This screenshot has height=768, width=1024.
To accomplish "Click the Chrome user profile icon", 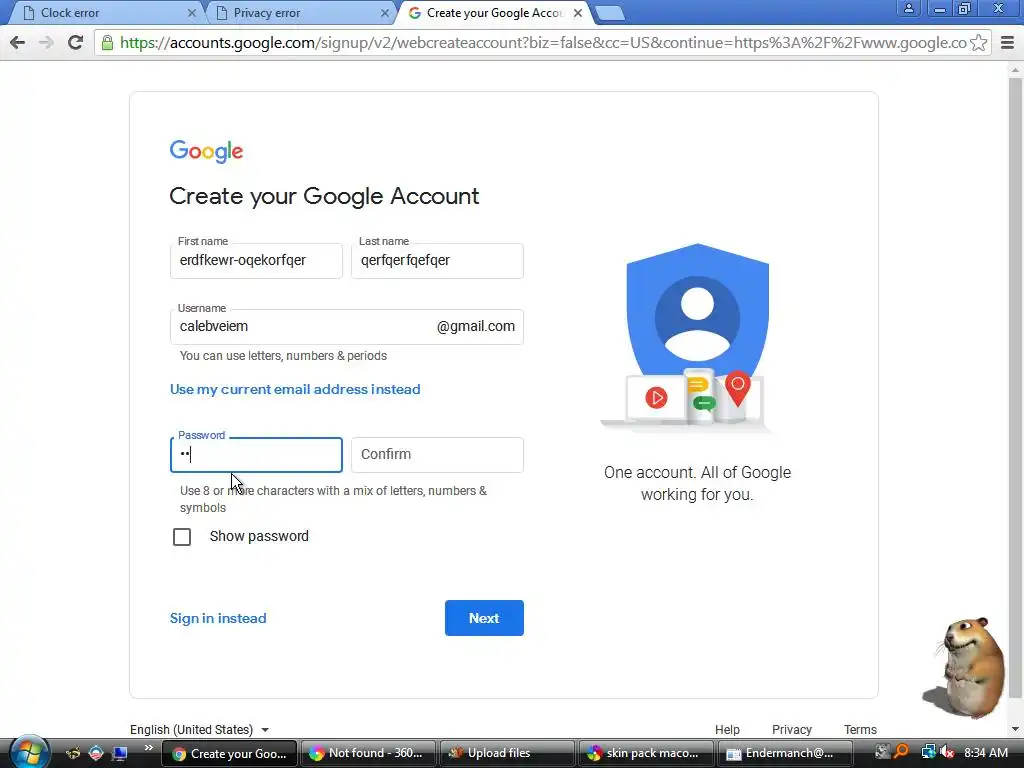I will tap(908, 8).
